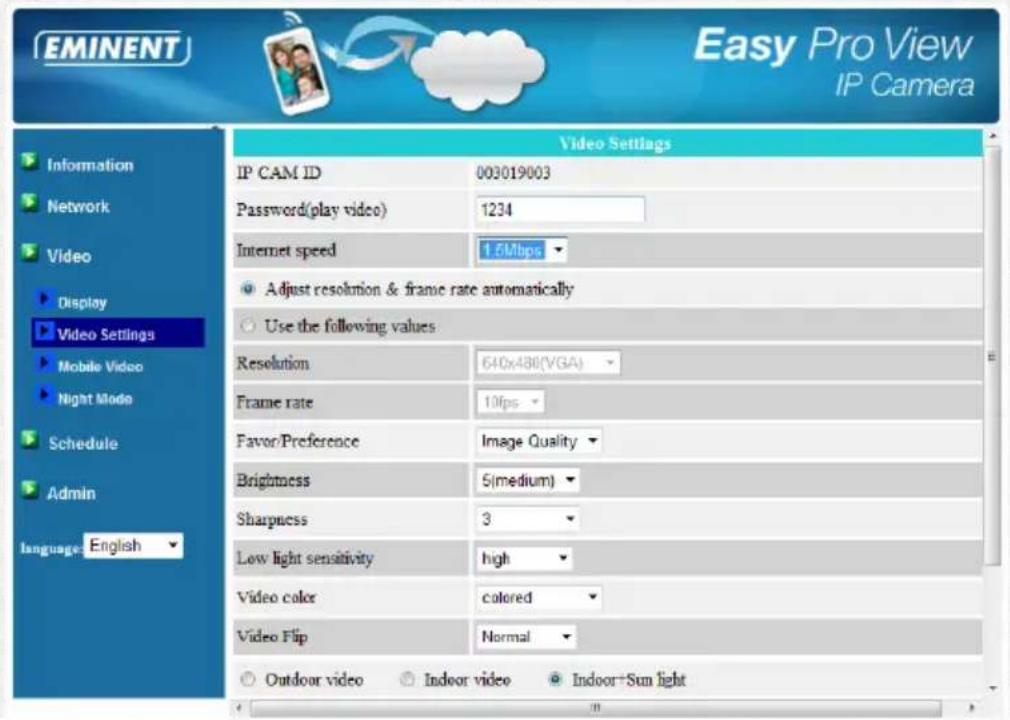Open the Night Mode submenu page

(x=95, y=399)
